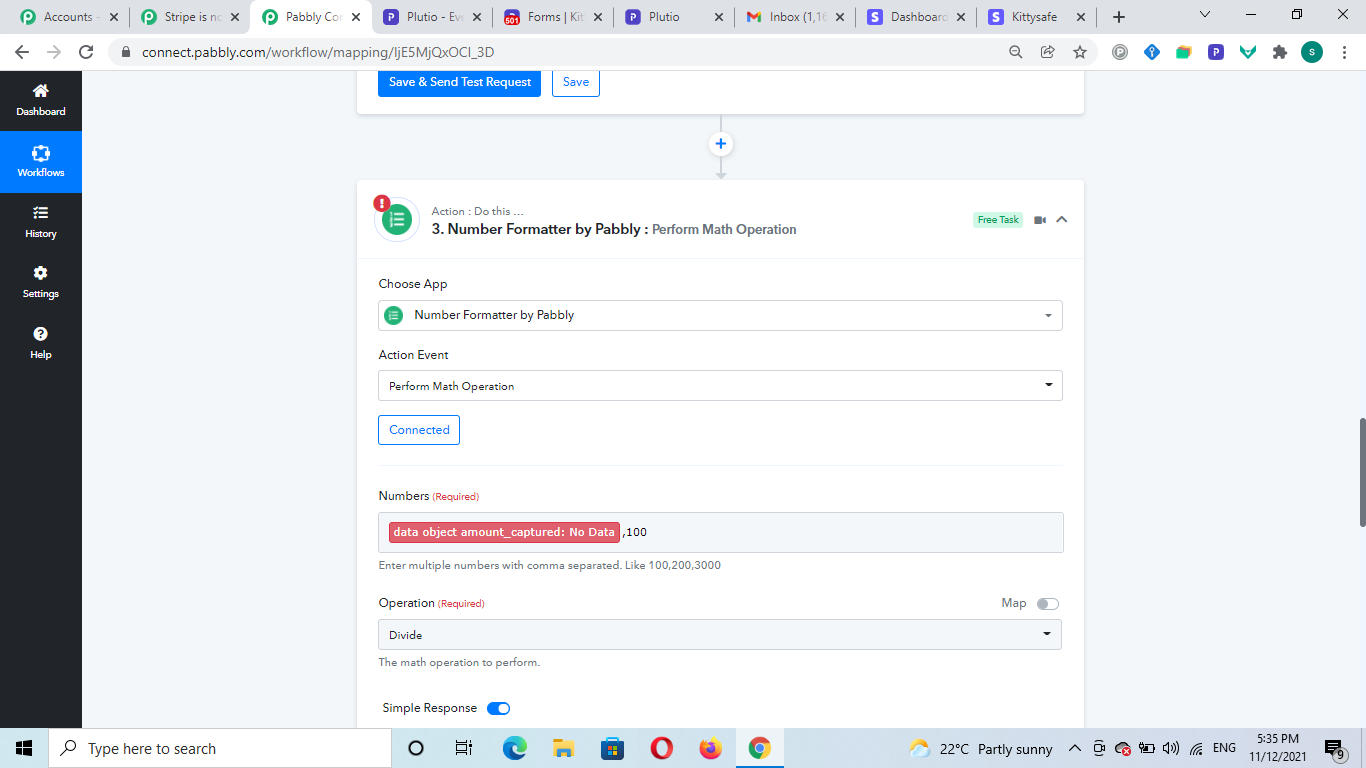Click the ENG language indicator
This screenshot has width=1366, height=768.
point(1224,748)
